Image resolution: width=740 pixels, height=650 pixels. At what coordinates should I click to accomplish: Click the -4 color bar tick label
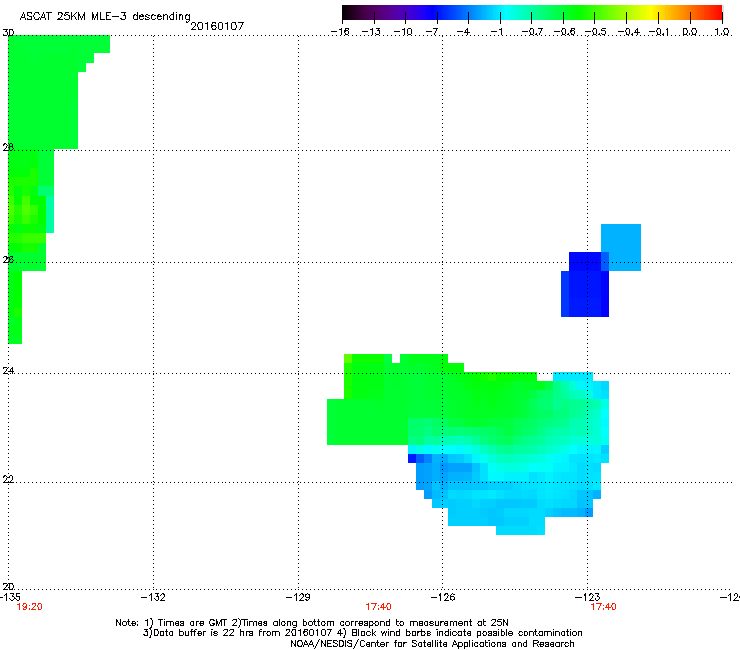point(464,32)
